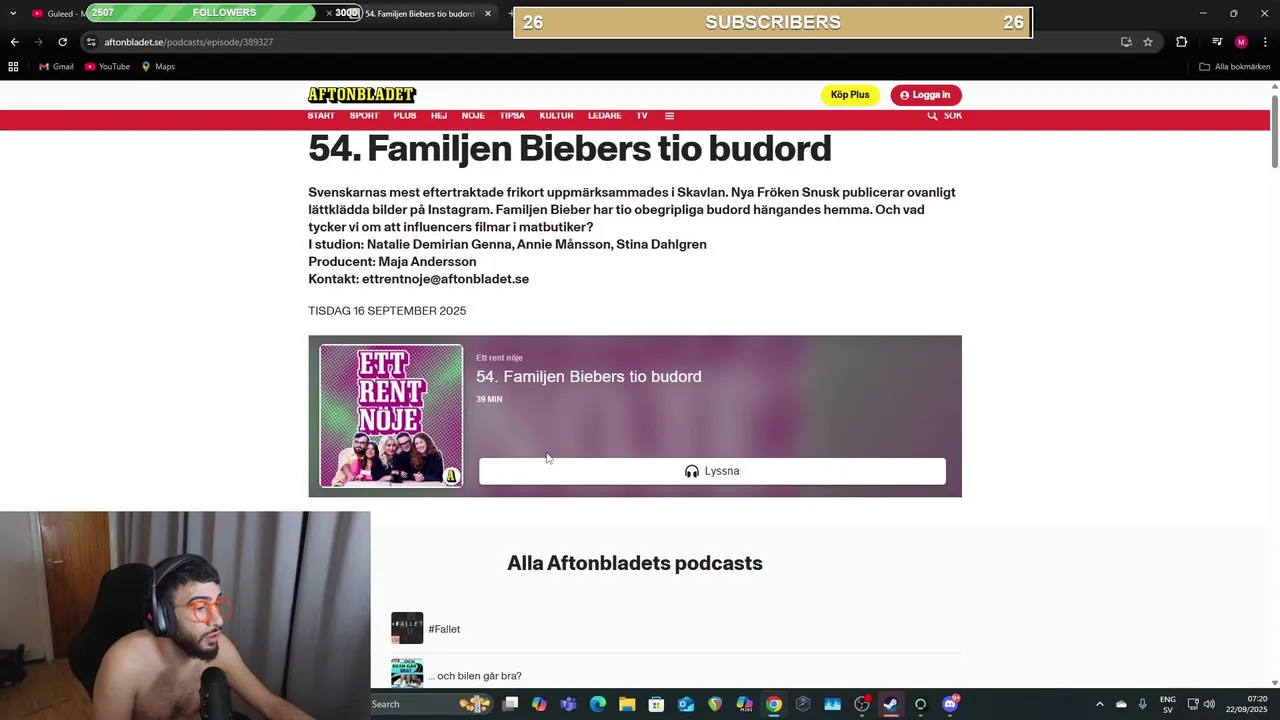
Task: Open the browser extensions puzzle icon
Action: 1182,42
